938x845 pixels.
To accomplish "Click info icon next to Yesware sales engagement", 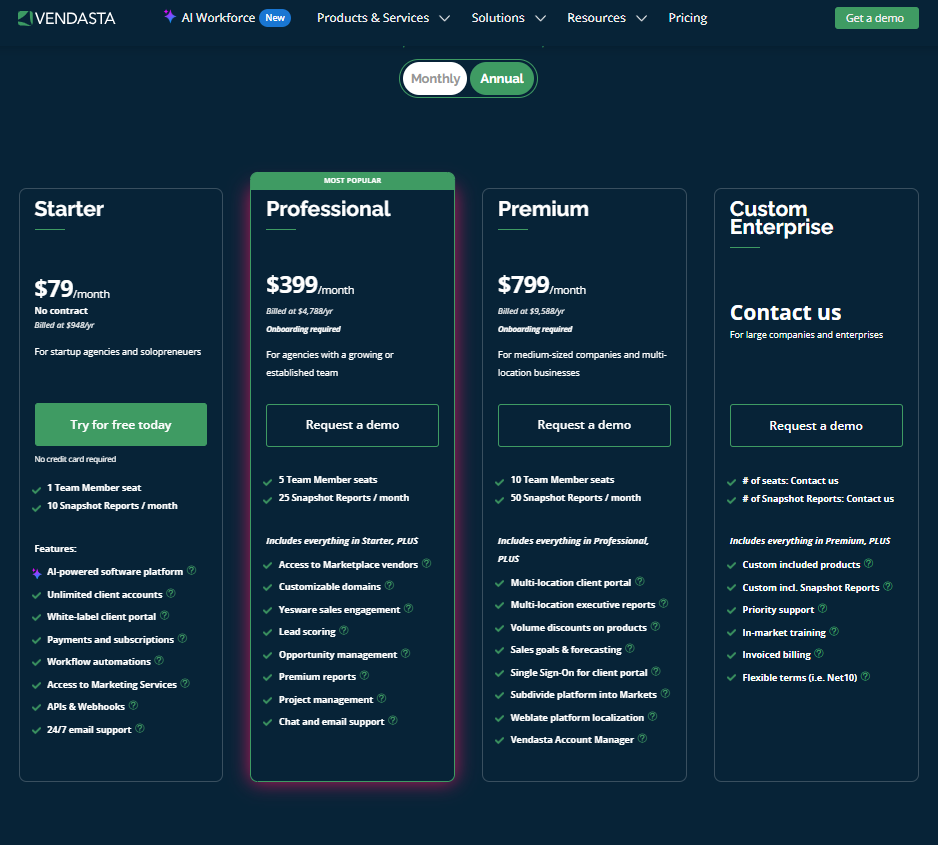I will click(x=408, y=609).
